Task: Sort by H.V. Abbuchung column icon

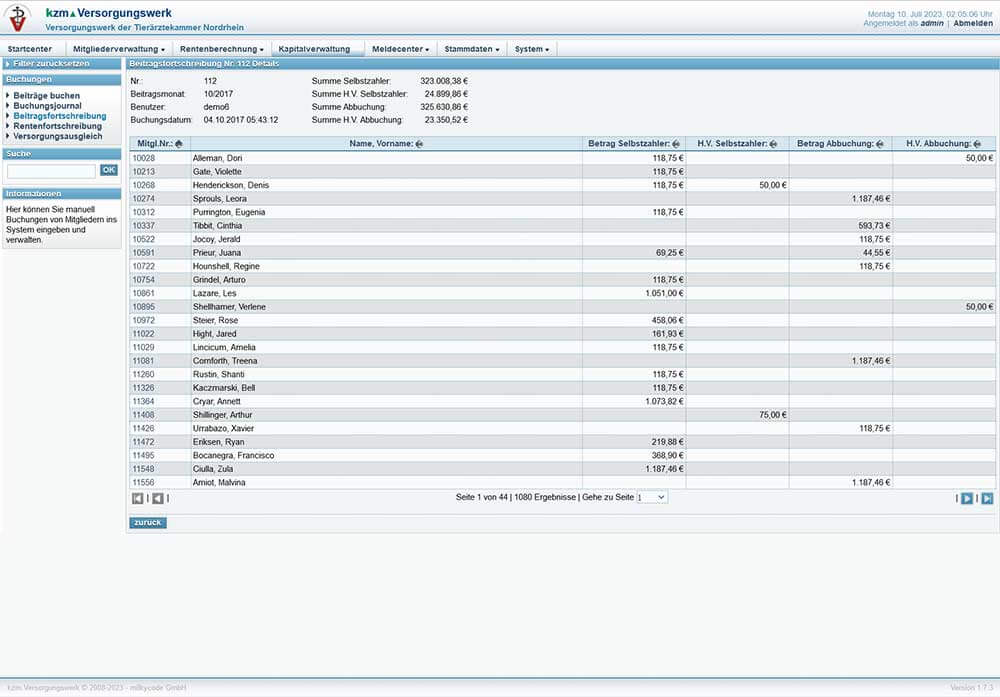Action: pyautogui.click(x=977, y=144)
